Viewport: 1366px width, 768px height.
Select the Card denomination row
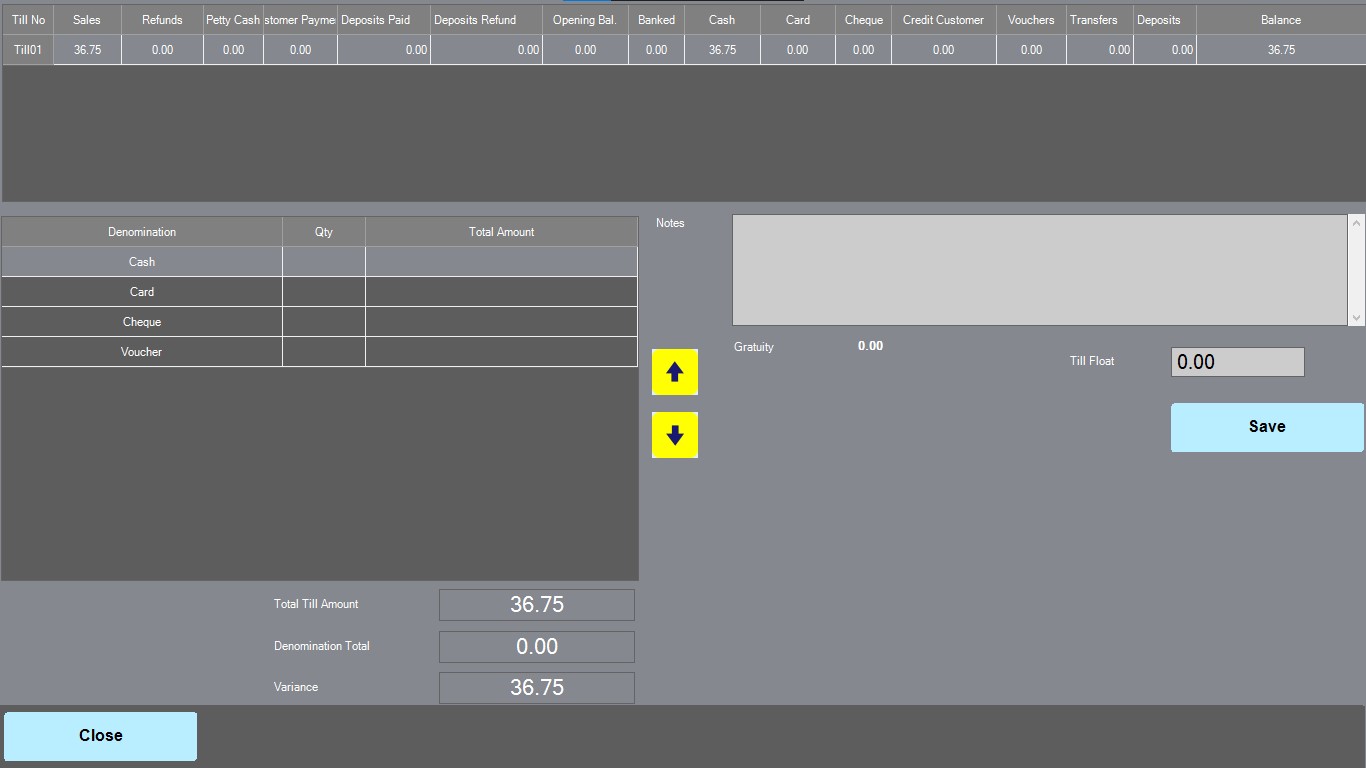(x=142, y=292)
